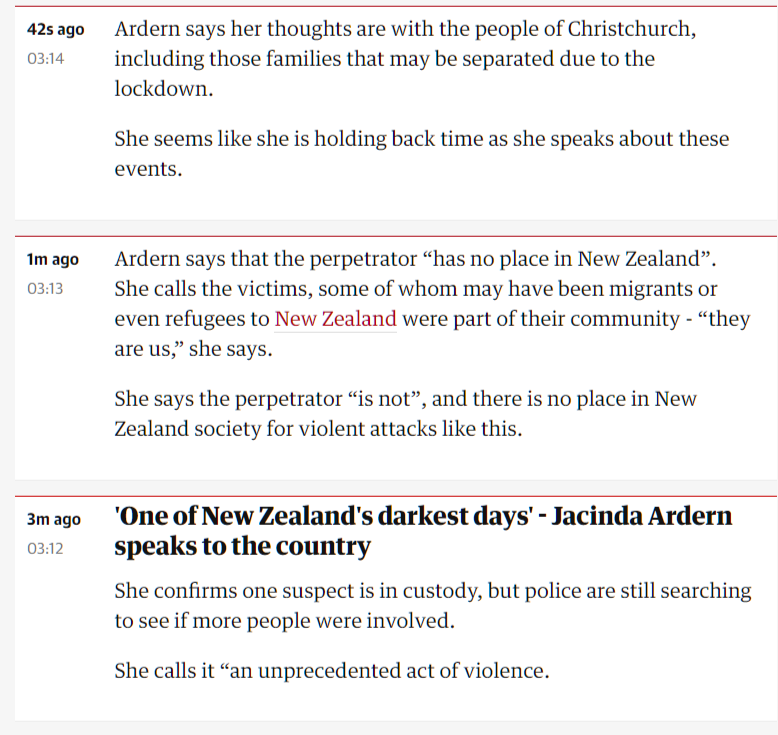778x735 pixels.
Task: Click the "42s ago" timestamp link
Action: click(x=56, y=29)
